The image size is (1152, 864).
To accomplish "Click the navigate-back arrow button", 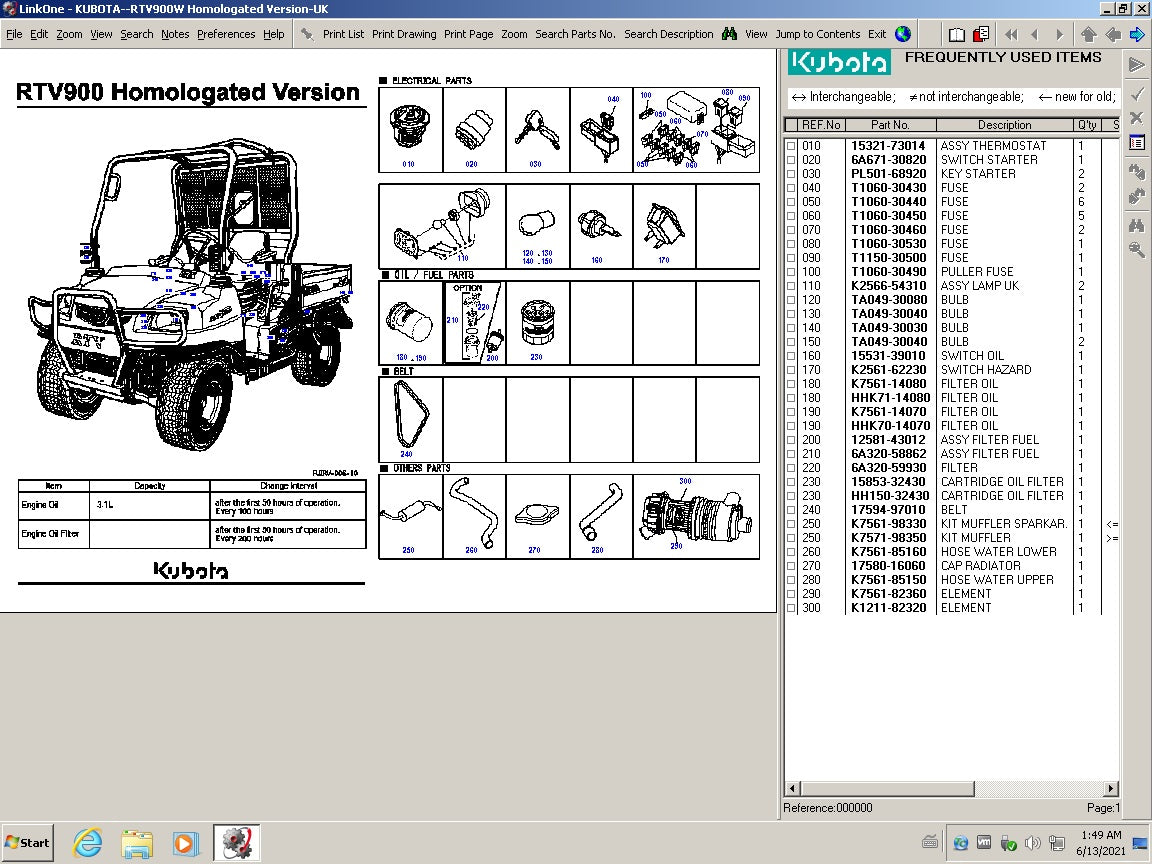I will click(1114, 33).
